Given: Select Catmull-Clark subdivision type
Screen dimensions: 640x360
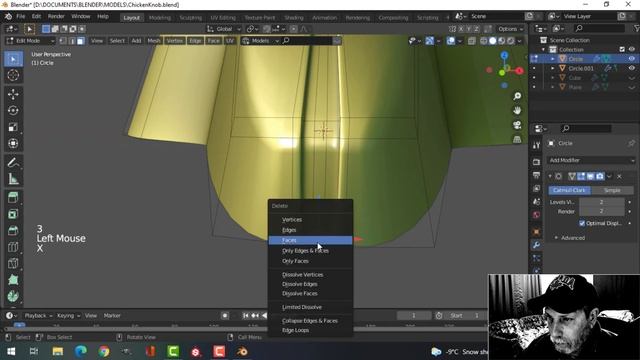Looking at the screenshot, I should pyautogui.click(x=569, y=190).
